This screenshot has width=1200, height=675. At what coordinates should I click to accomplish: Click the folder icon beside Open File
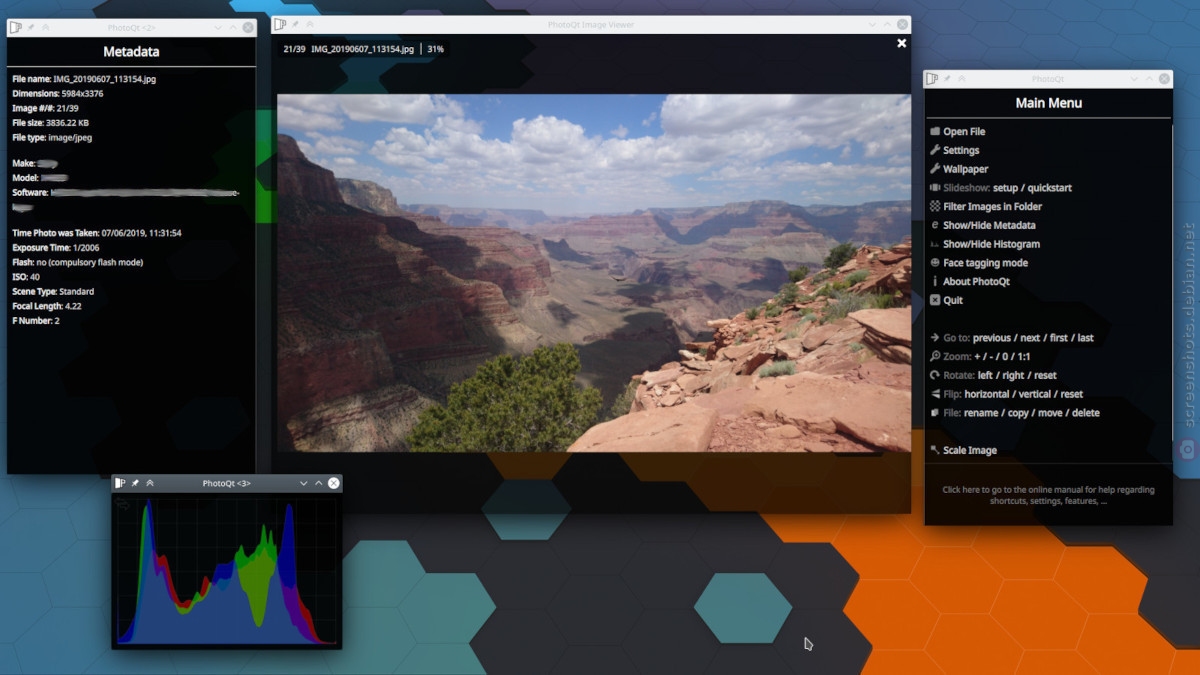(935, 131)
